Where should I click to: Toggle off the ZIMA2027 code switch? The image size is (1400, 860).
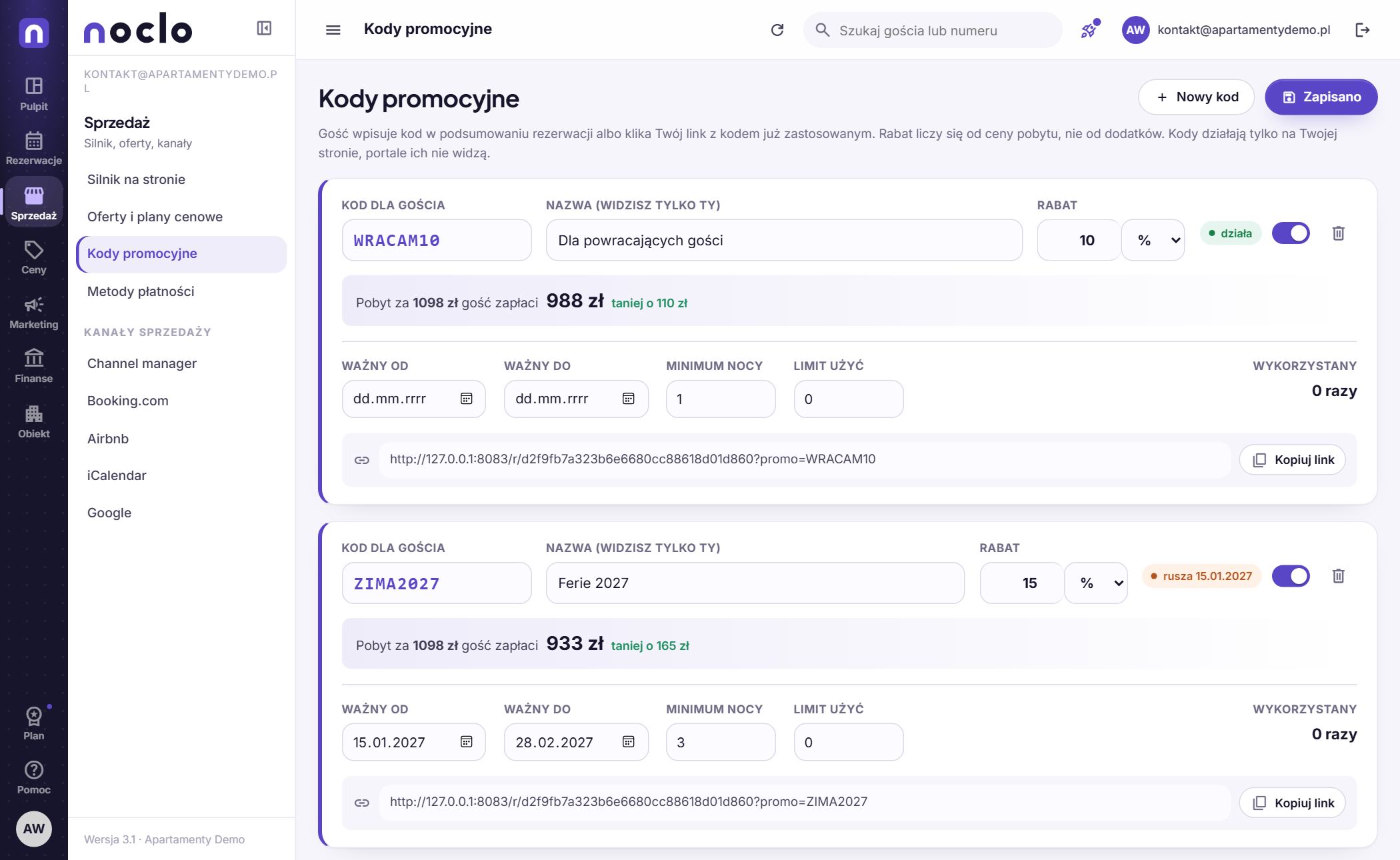click(x=1291, y=576)
